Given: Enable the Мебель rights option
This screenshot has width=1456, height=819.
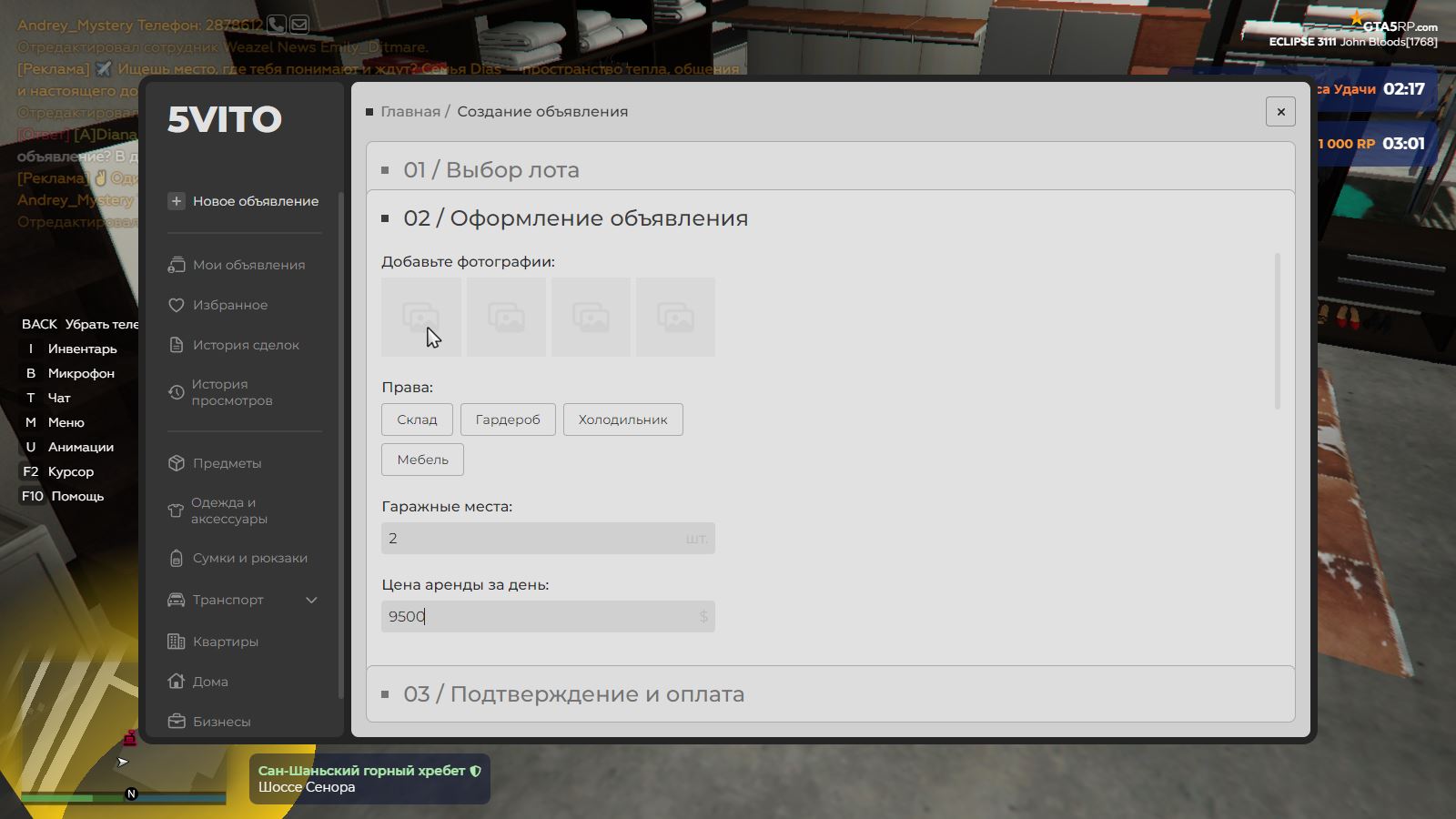Looking at the screenshot, I should pyautogui.click(x=422, y=460).
